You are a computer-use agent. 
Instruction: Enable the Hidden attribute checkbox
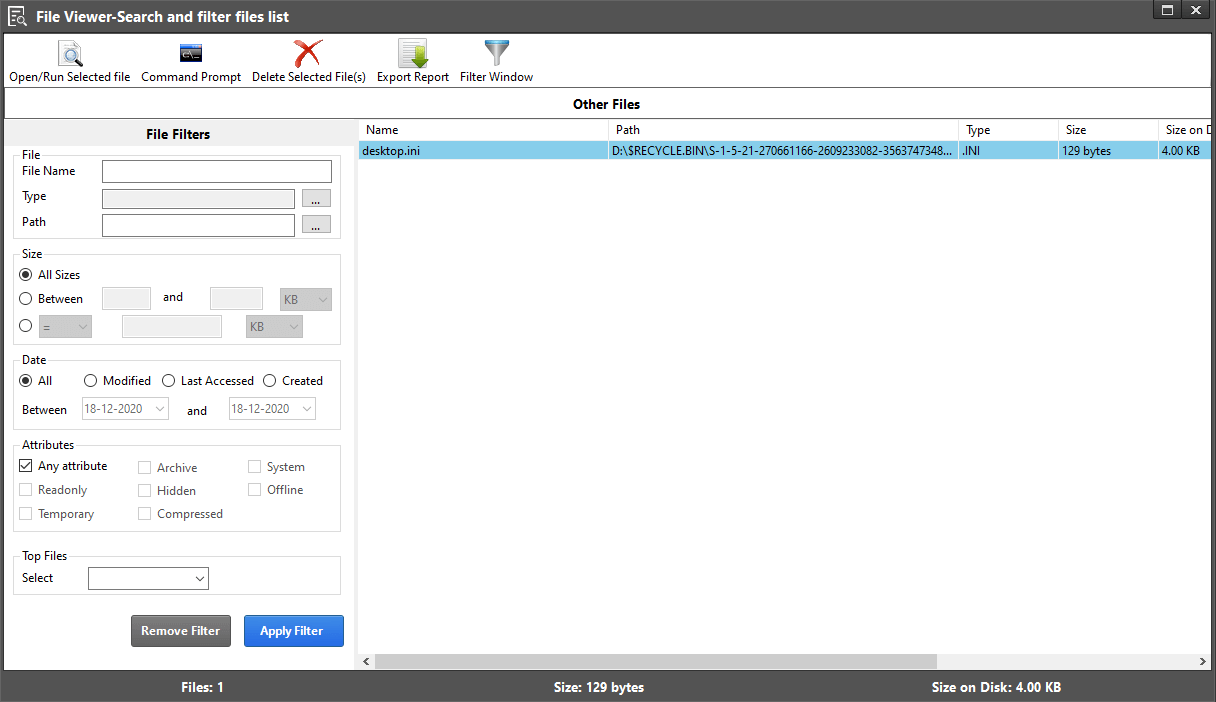[143, 490]
